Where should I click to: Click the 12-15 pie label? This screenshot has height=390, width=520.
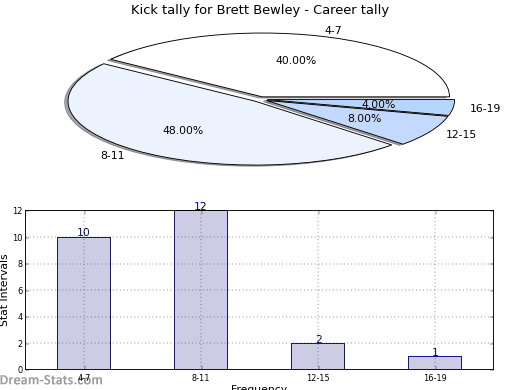point(461,134)
